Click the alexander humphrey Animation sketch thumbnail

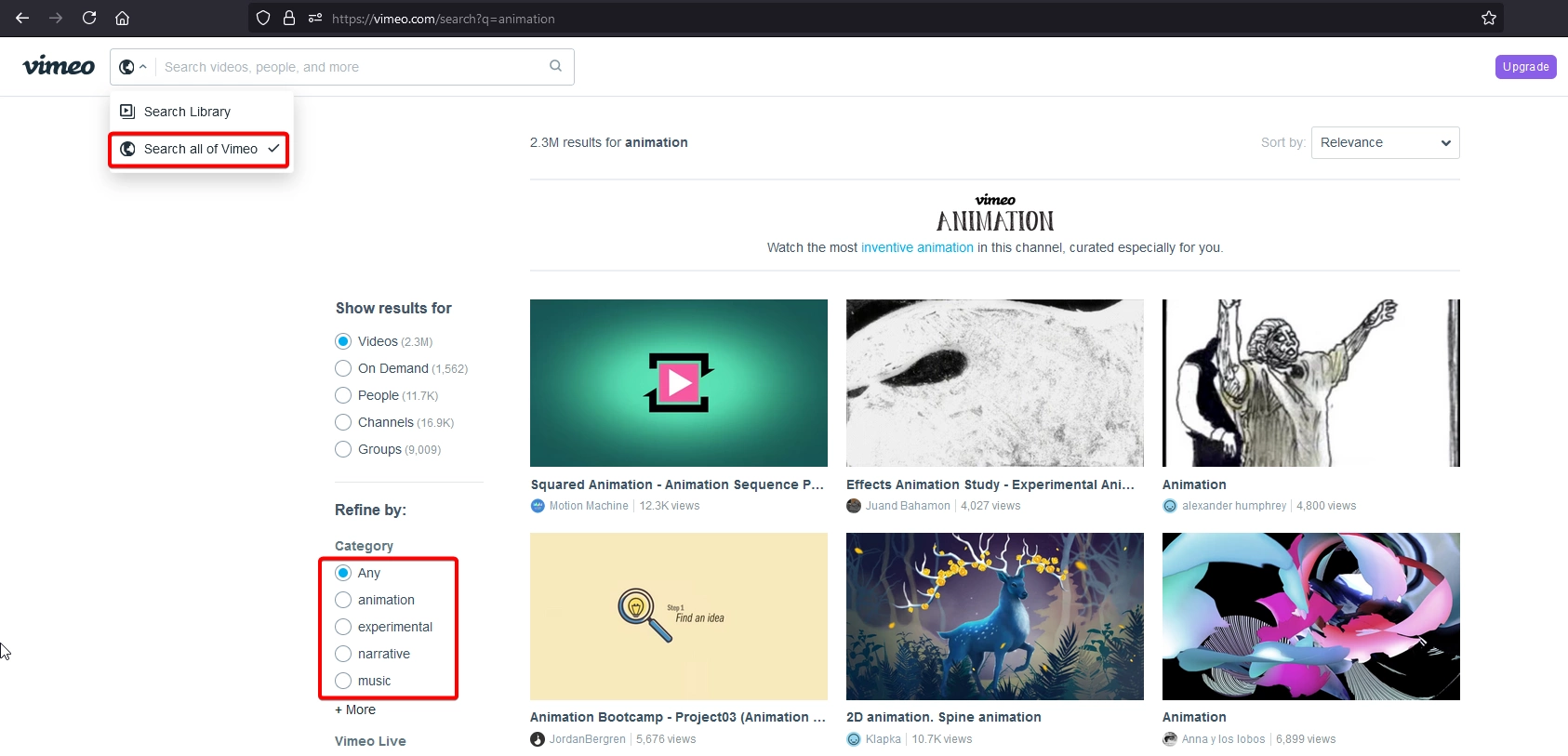point(1311,383)
